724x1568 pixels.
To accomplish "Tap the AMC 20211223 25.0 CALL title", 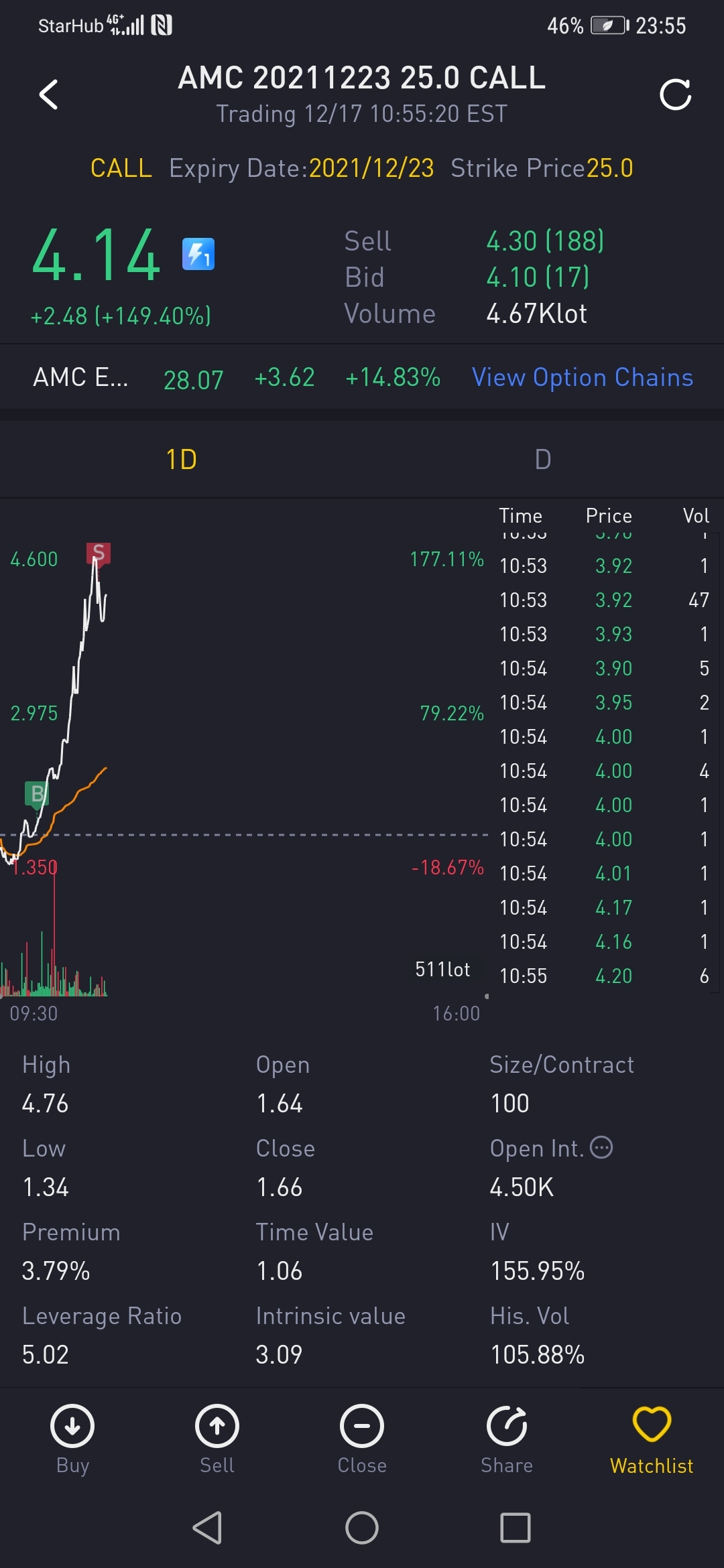I will (x=362, y=78).
